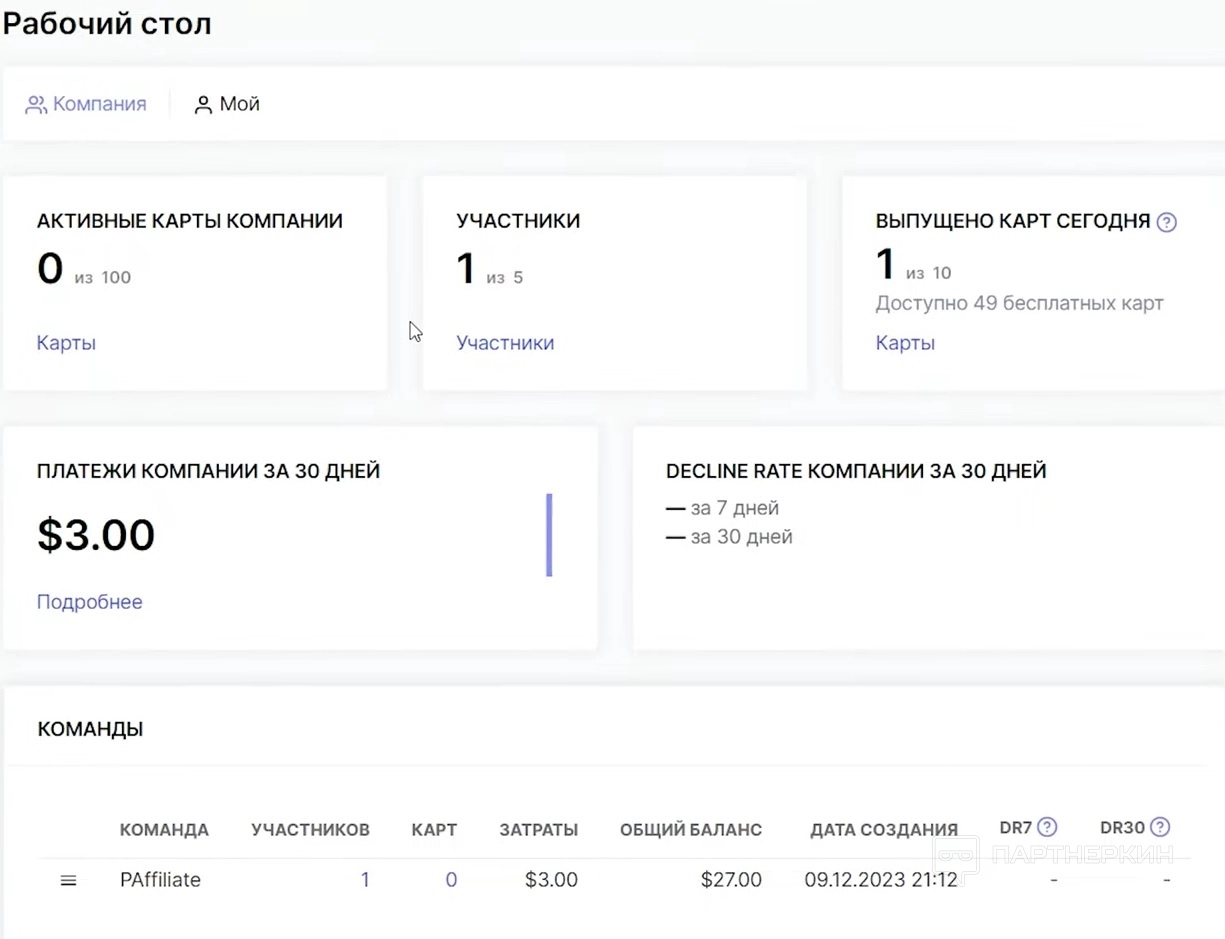Switch to the Мой tab
Screen dimensions: 1225x939
(x=239, y=104)
